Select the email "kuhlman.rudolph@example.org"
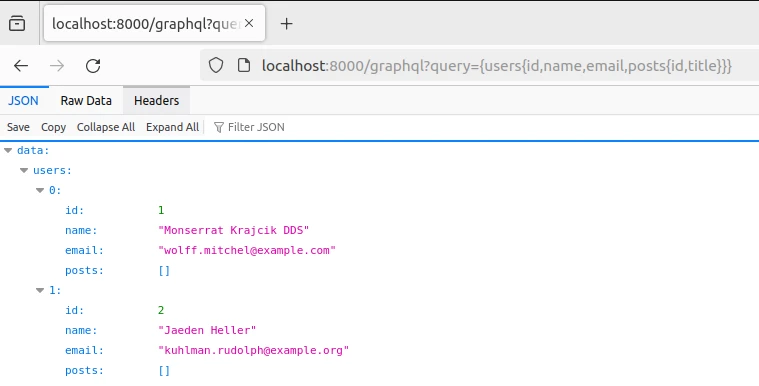The width and height of the screenshot is (759, 386). (254, 350)
